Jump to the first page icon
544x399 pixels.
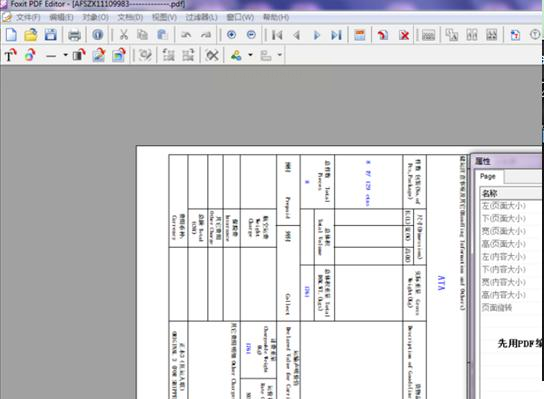pos(277,35)
